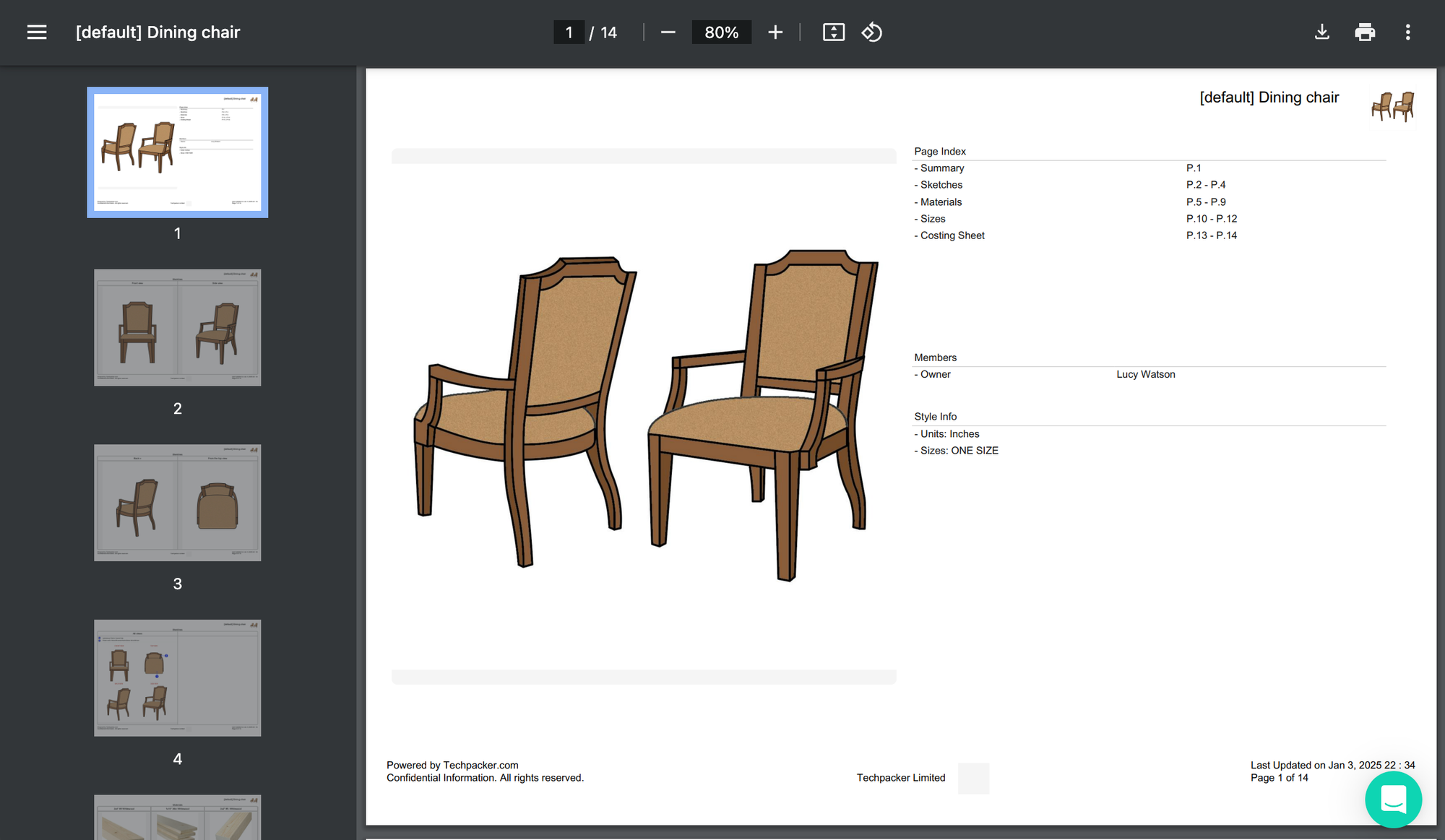Click the '- Sizes: ONE SIZE' text
This screenshot has height=840, width=1445.
coord(957,451)
